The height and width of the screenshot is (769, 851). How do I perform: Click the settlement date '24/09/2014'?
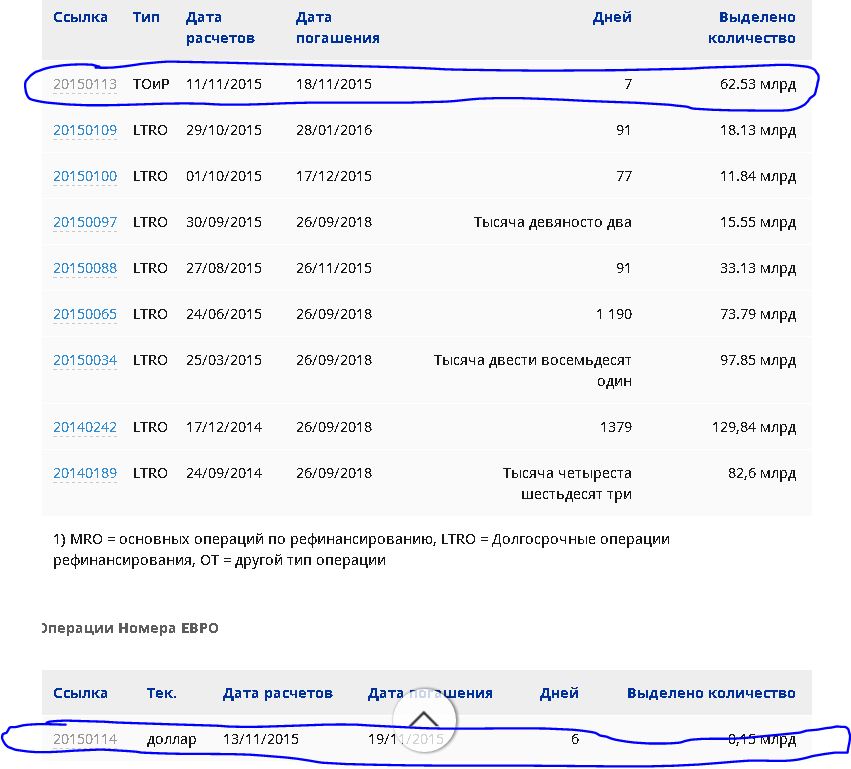224,474
